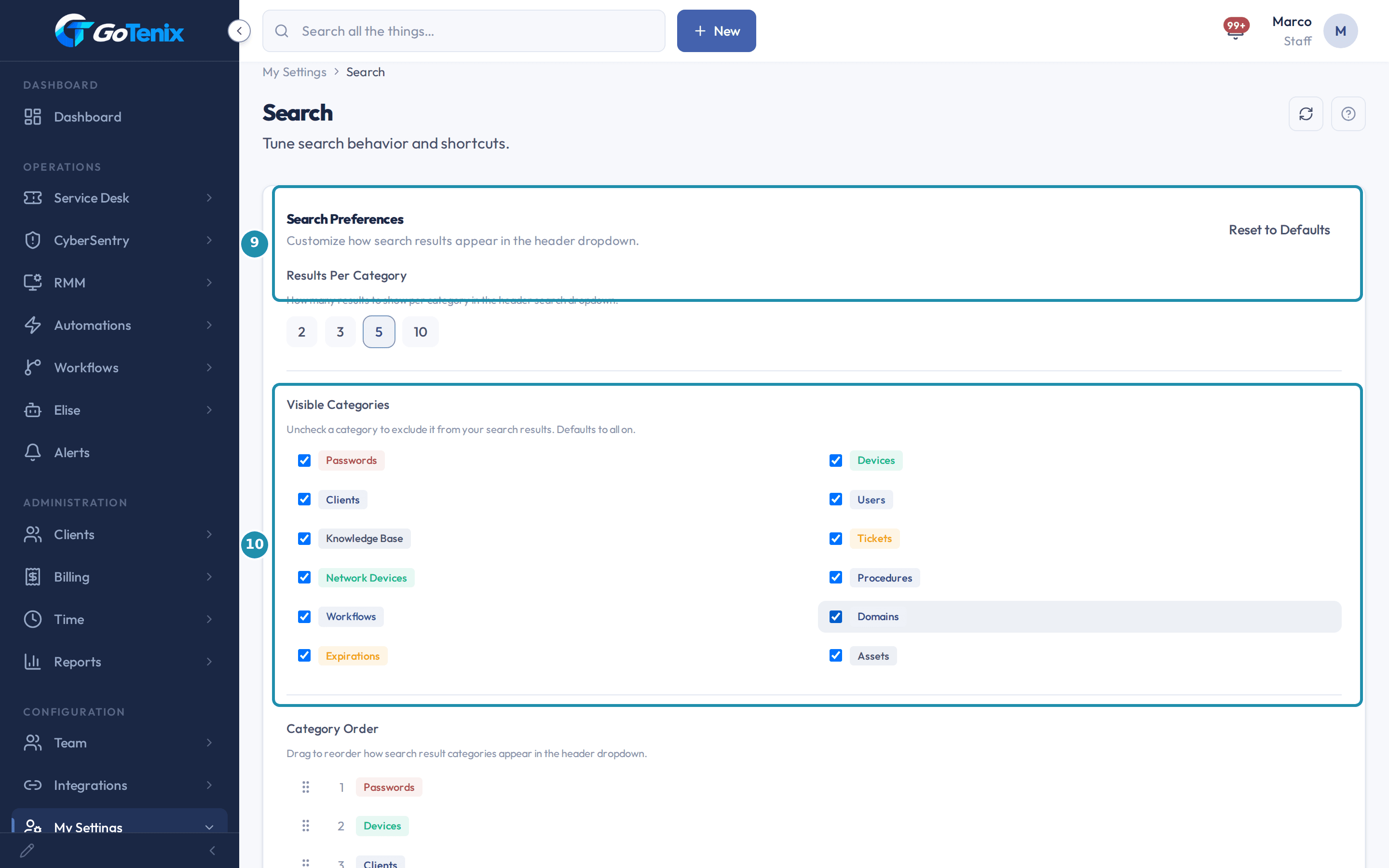Open the Dashboard menu item
The height and width of the screenshot is (868, 1389).
120,117
